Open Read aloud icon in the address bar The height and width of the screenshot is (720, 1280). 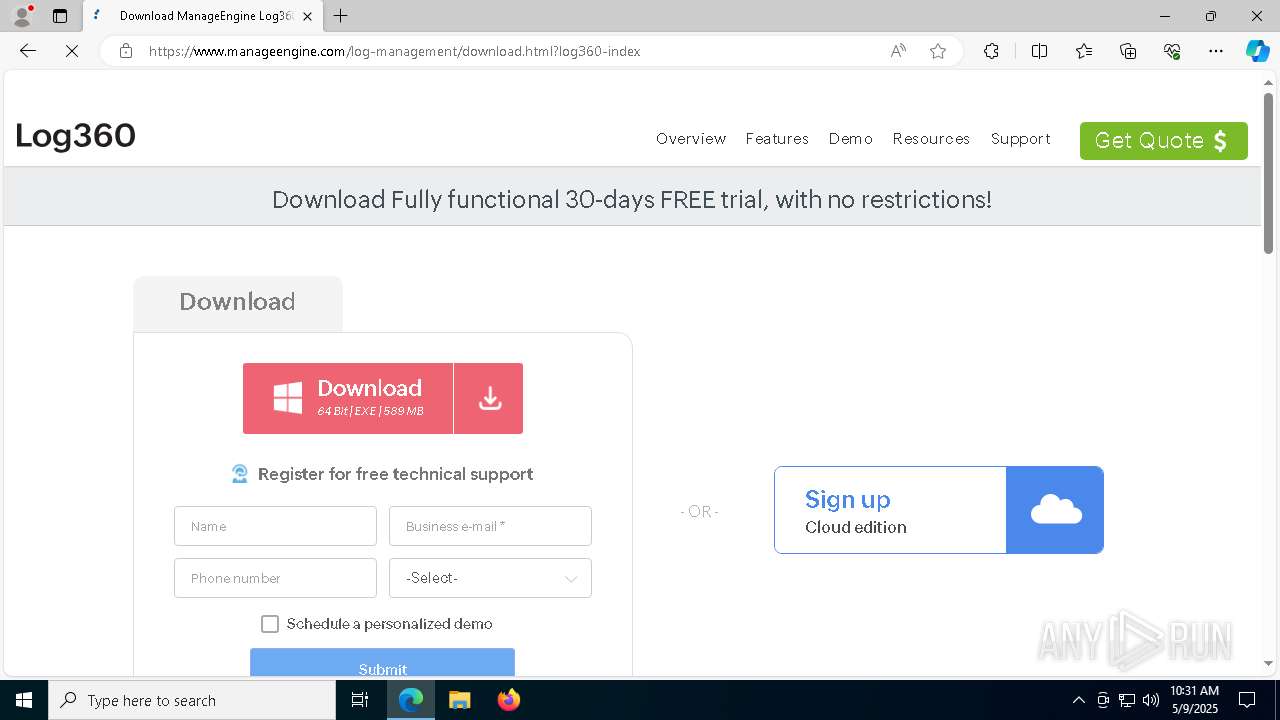898,51
